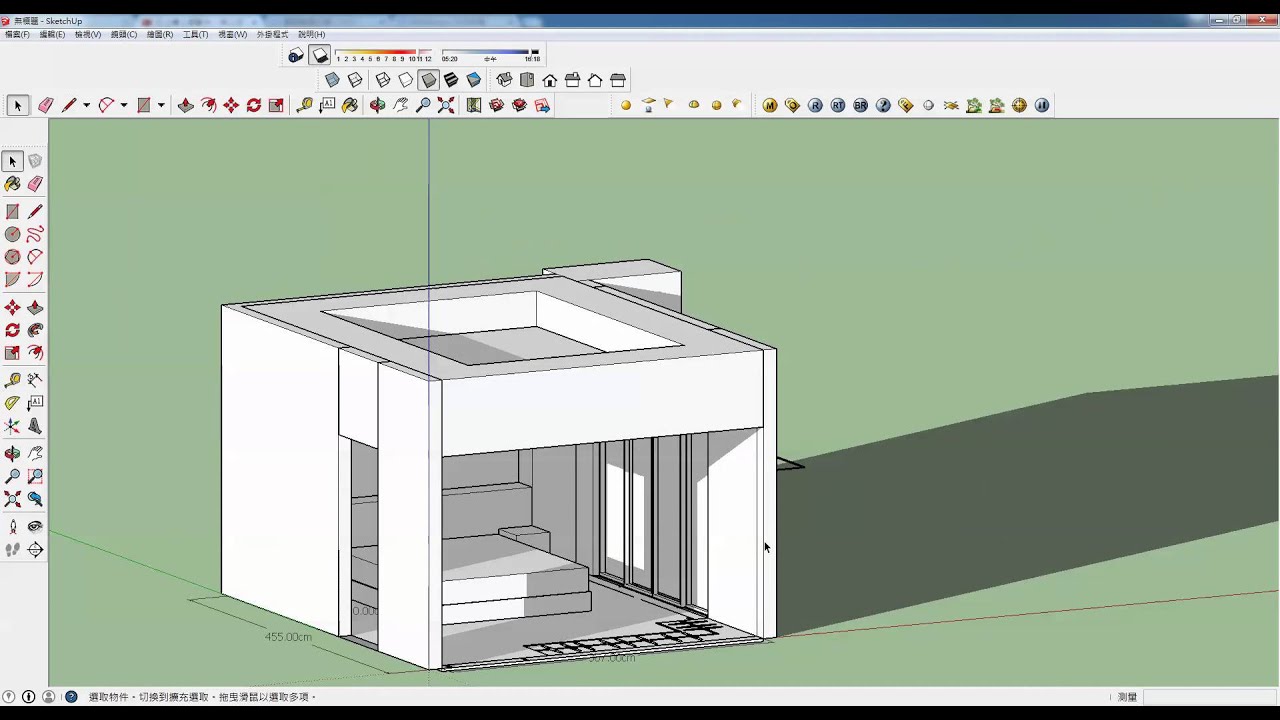Open the 工具(T) Tools menu
The height and width of the screenshot is (720, 1280).
196,34
